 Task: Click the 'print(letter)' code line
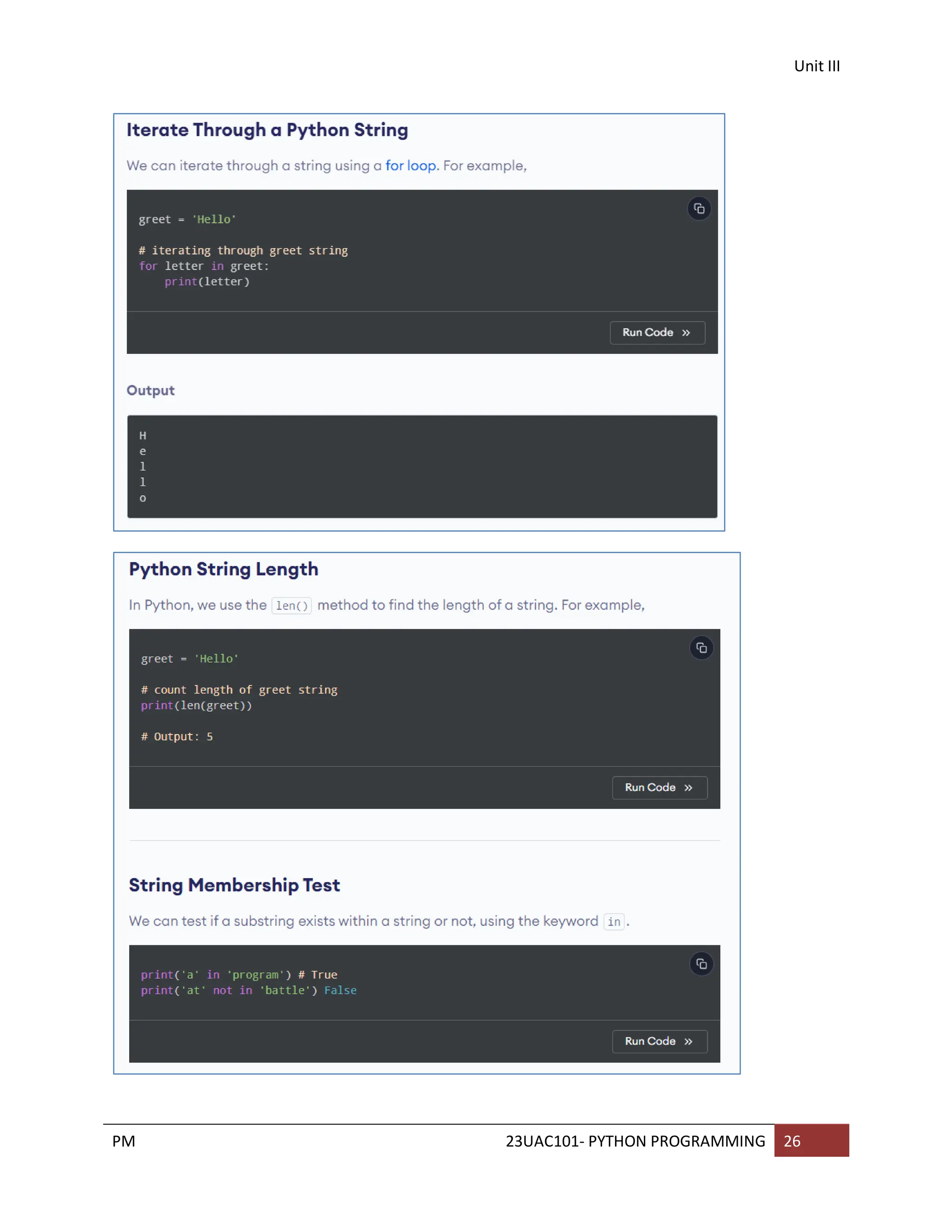coord(207,281)
